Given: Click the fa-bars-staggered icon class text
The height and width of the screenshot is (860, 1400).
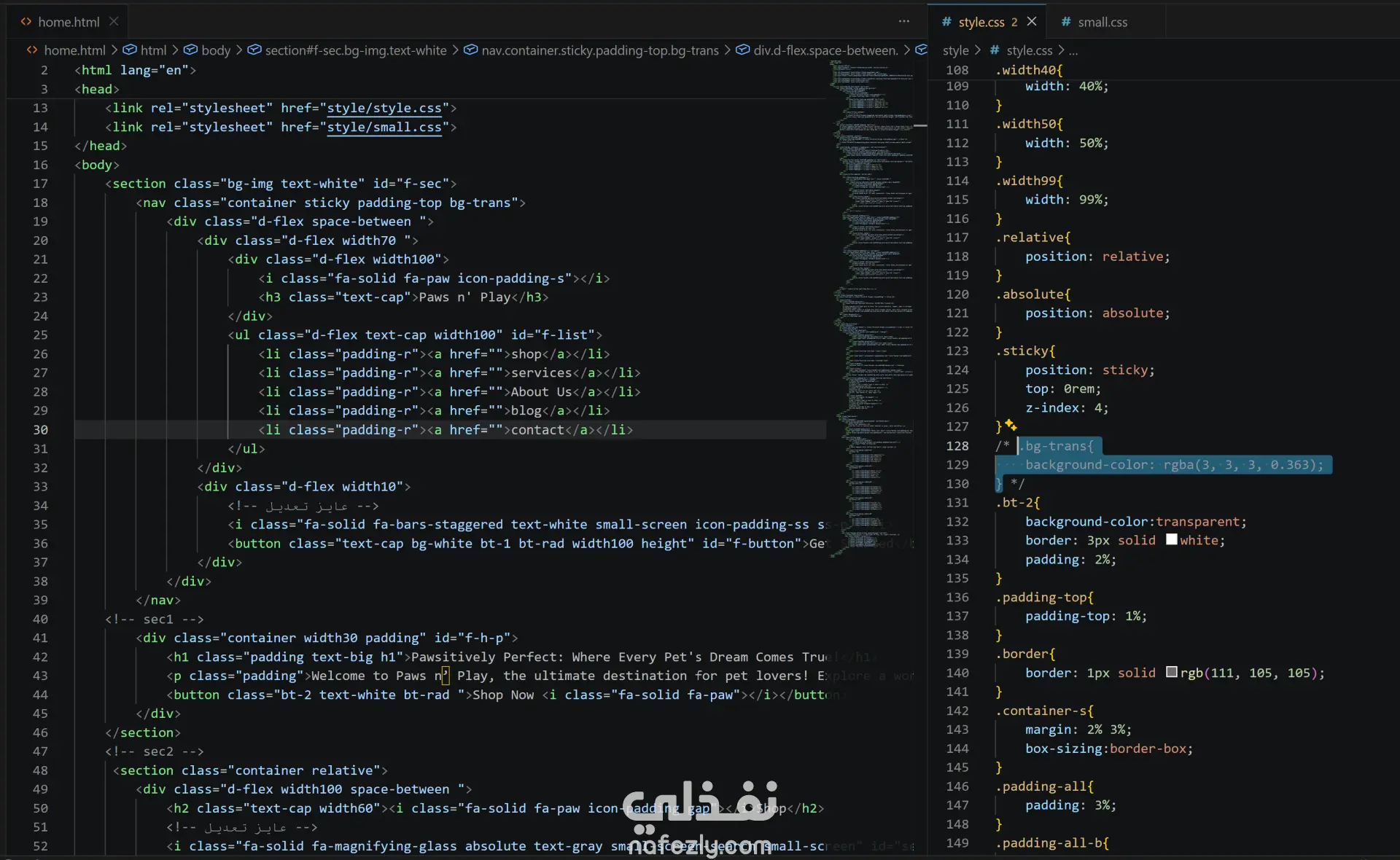Looking at the screenshot, I should point(437,524).
